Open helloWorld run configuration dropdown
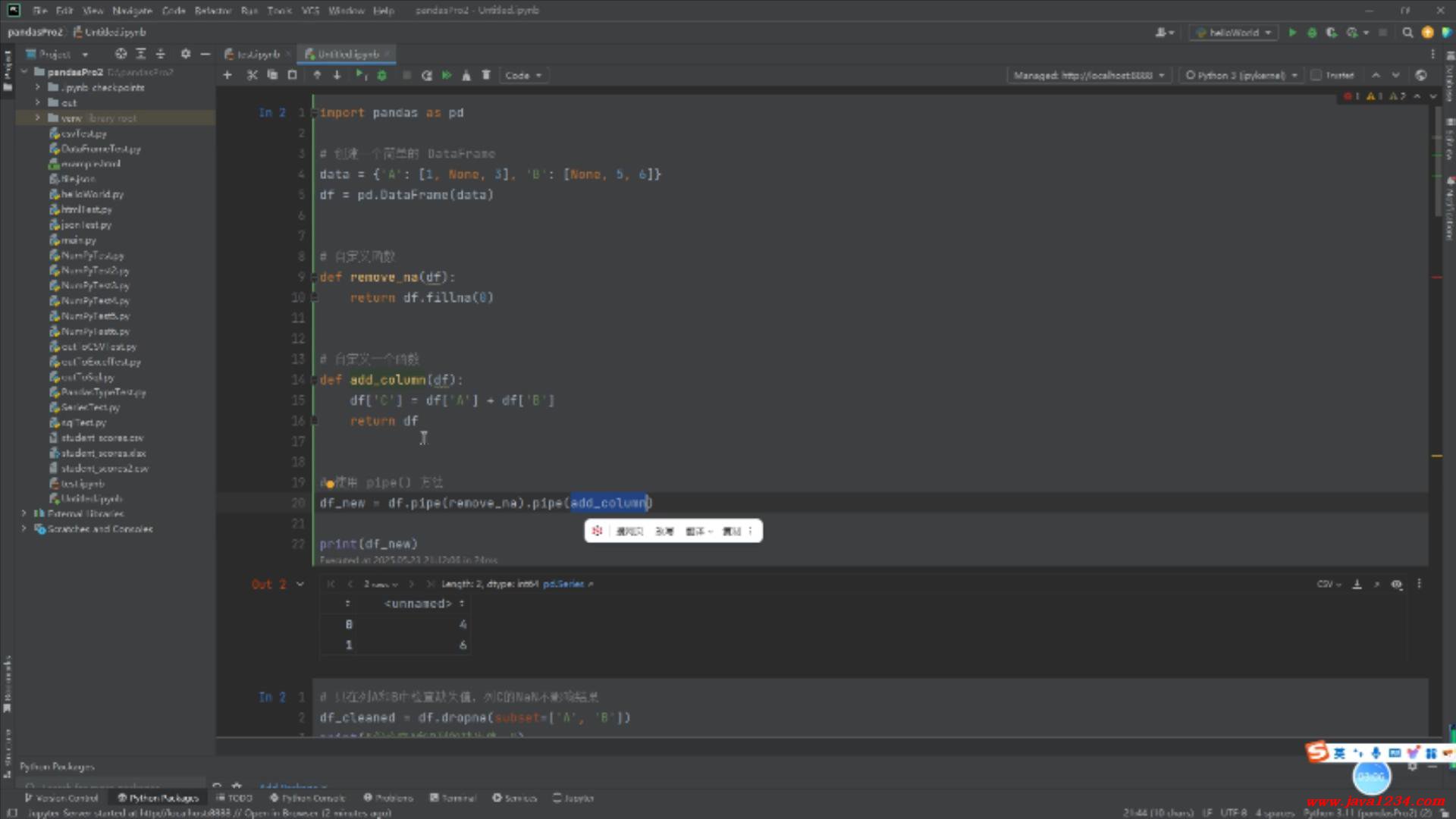Screen dimensions: 1456x819 tap(1234, 33)
